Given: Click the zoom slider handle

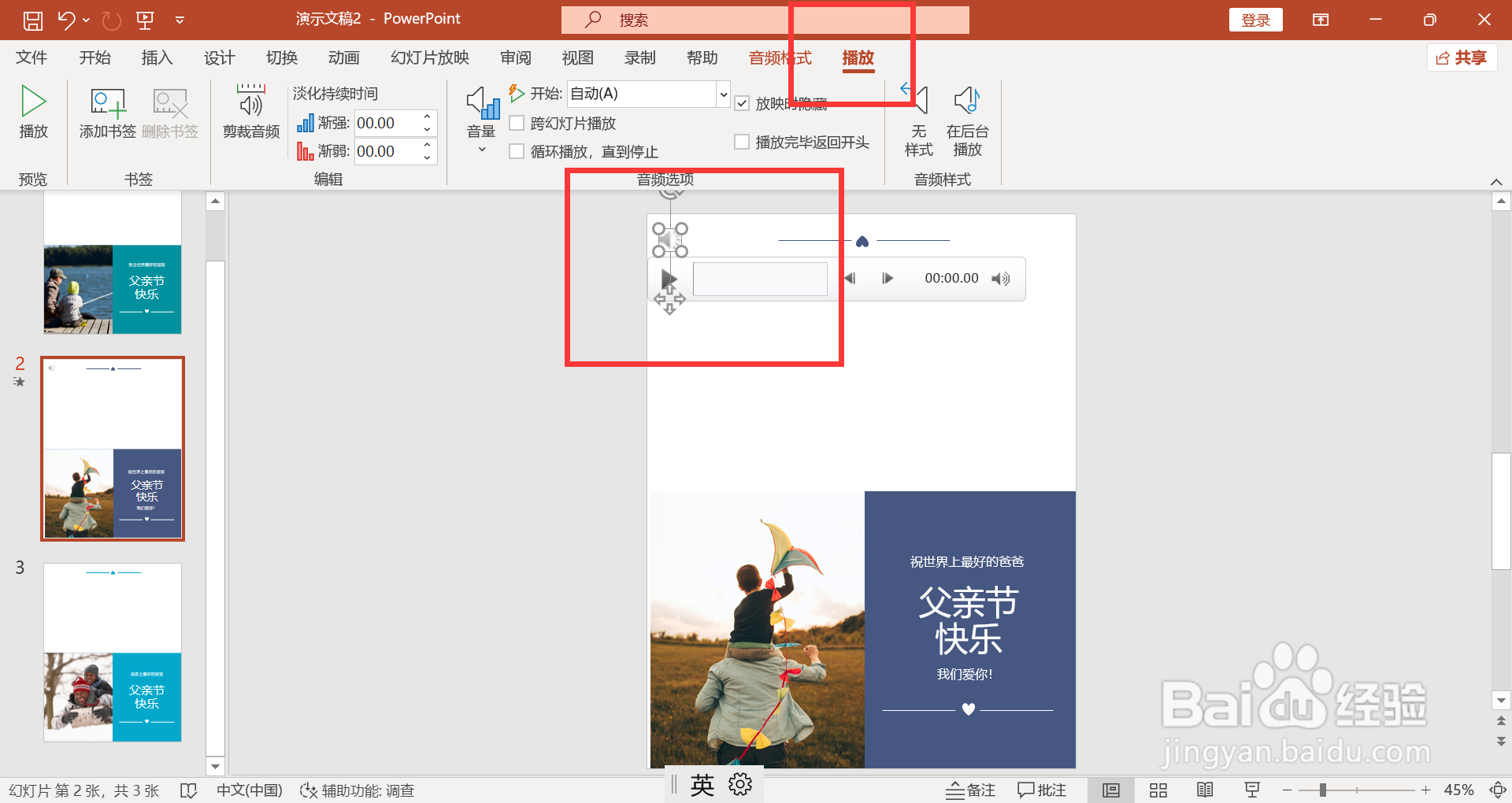Looking at the screenshot, I should click(x=1323, y=790).
